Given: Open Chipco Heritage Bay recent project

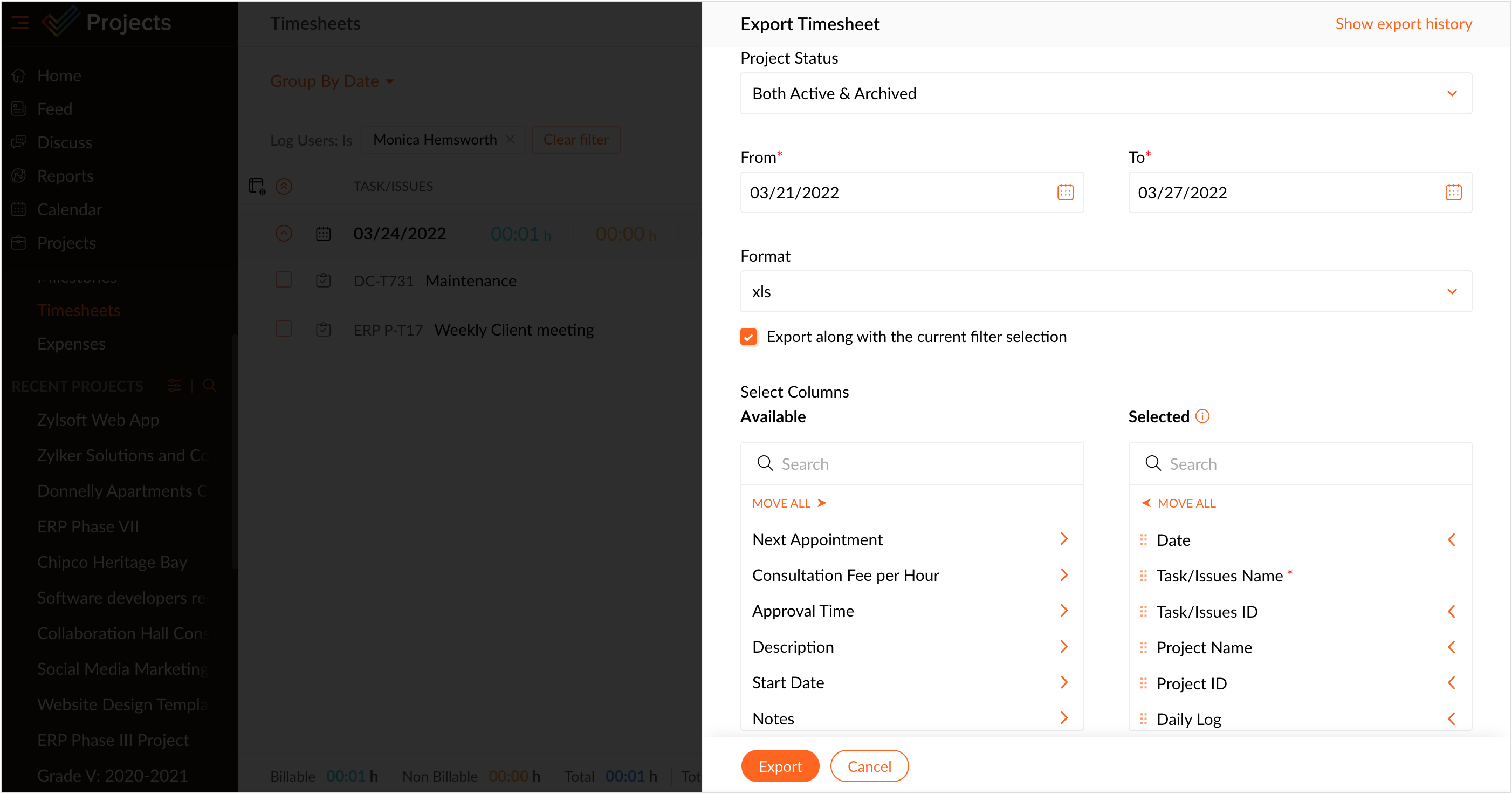Looking at the screenshot, I should [112, 562].
